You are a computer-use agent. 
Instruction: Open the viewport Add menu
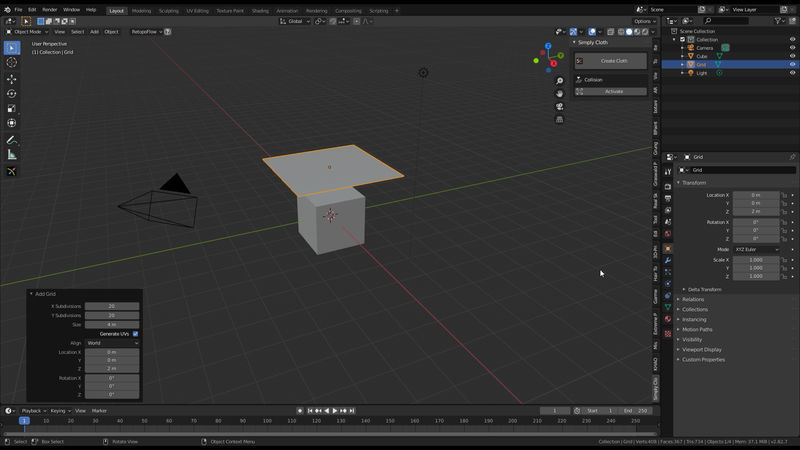pos(94,32)
